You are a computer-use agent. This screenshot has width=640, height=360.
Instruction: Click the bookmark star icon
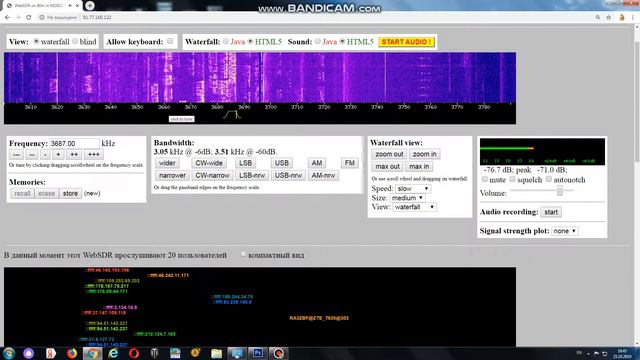[x=609, y=18]
